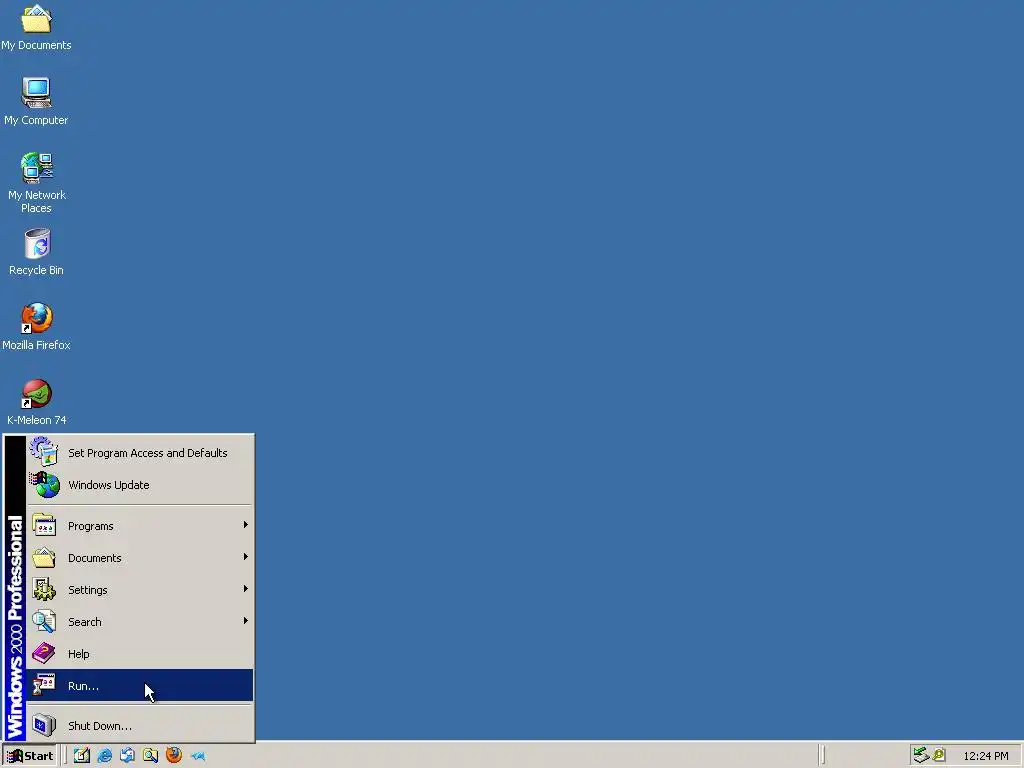
Task: Open the My Documents desktop icon
Action: click(x=37, y=27)
